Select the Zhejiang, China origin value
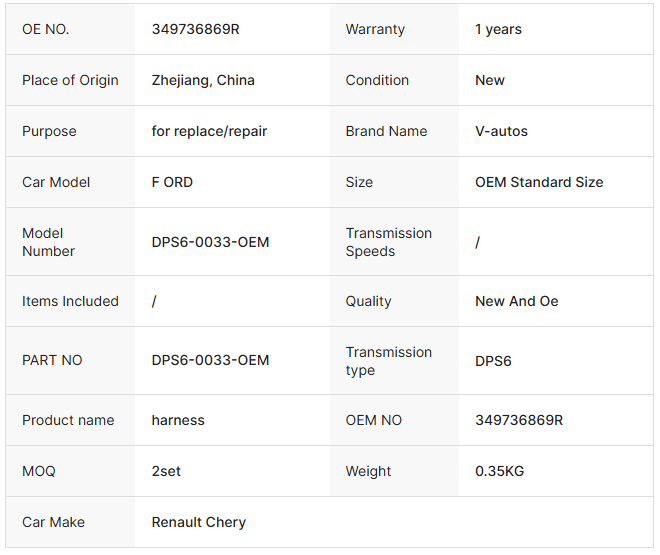This screenshot has height=555, width=660. point(203,80)
